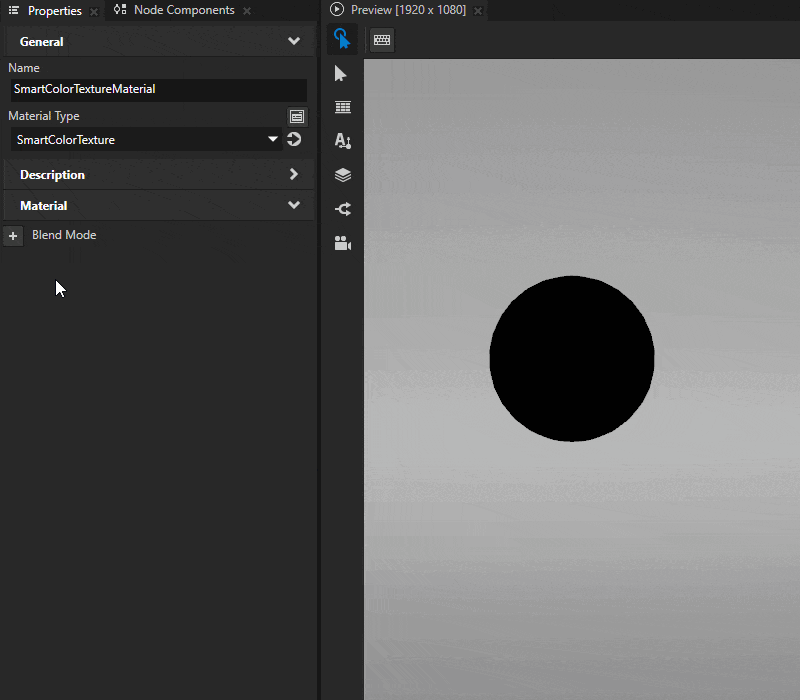Activate the Interact mode in the Preview toolbar
Image resolution: width=800 pixels, height=700 pixels.
click(343, 40)
